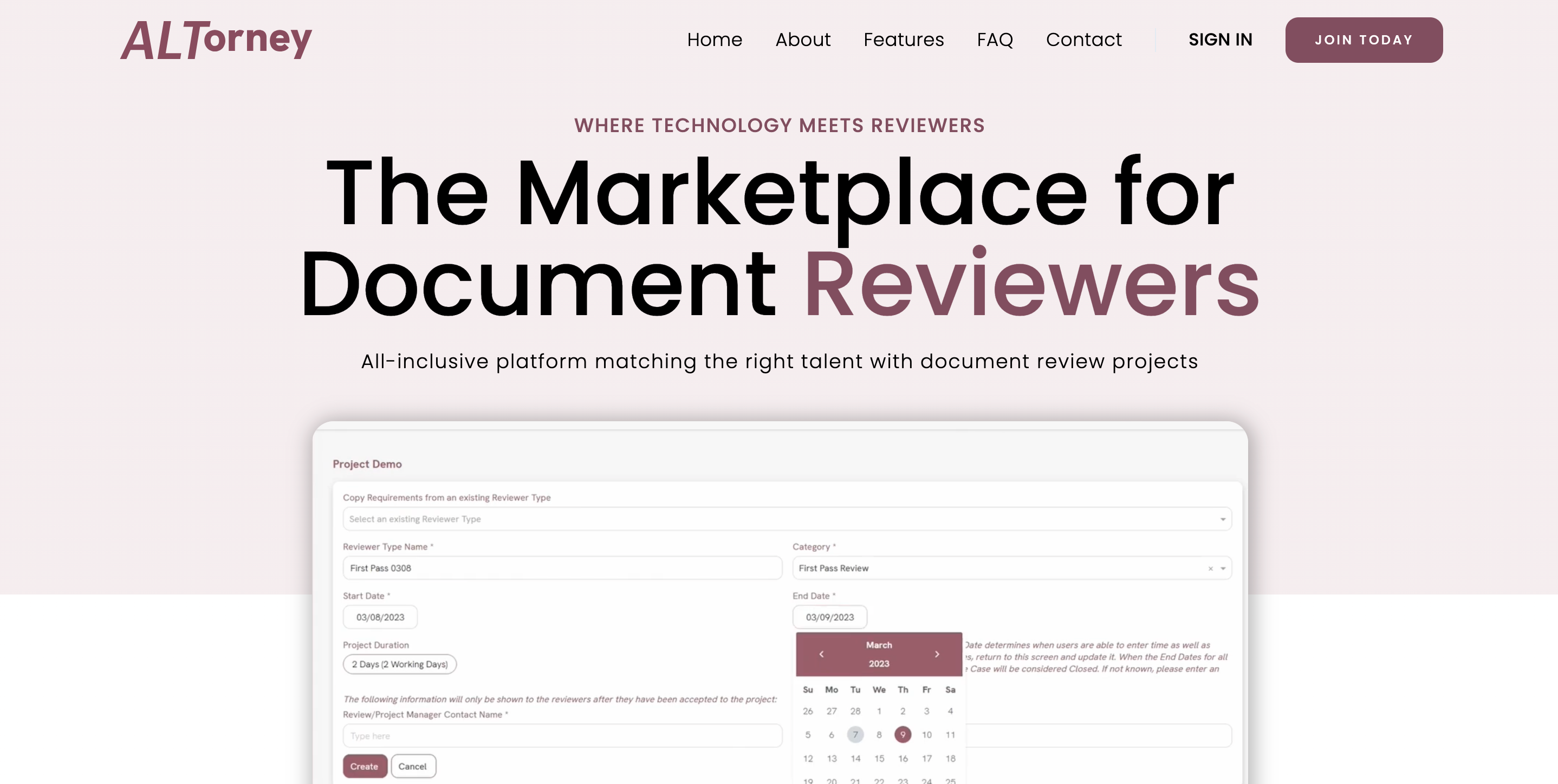This screenshot has width=1558, height=784.
Task: Click the ALTorney logo
Action: [x=216, y=40]
